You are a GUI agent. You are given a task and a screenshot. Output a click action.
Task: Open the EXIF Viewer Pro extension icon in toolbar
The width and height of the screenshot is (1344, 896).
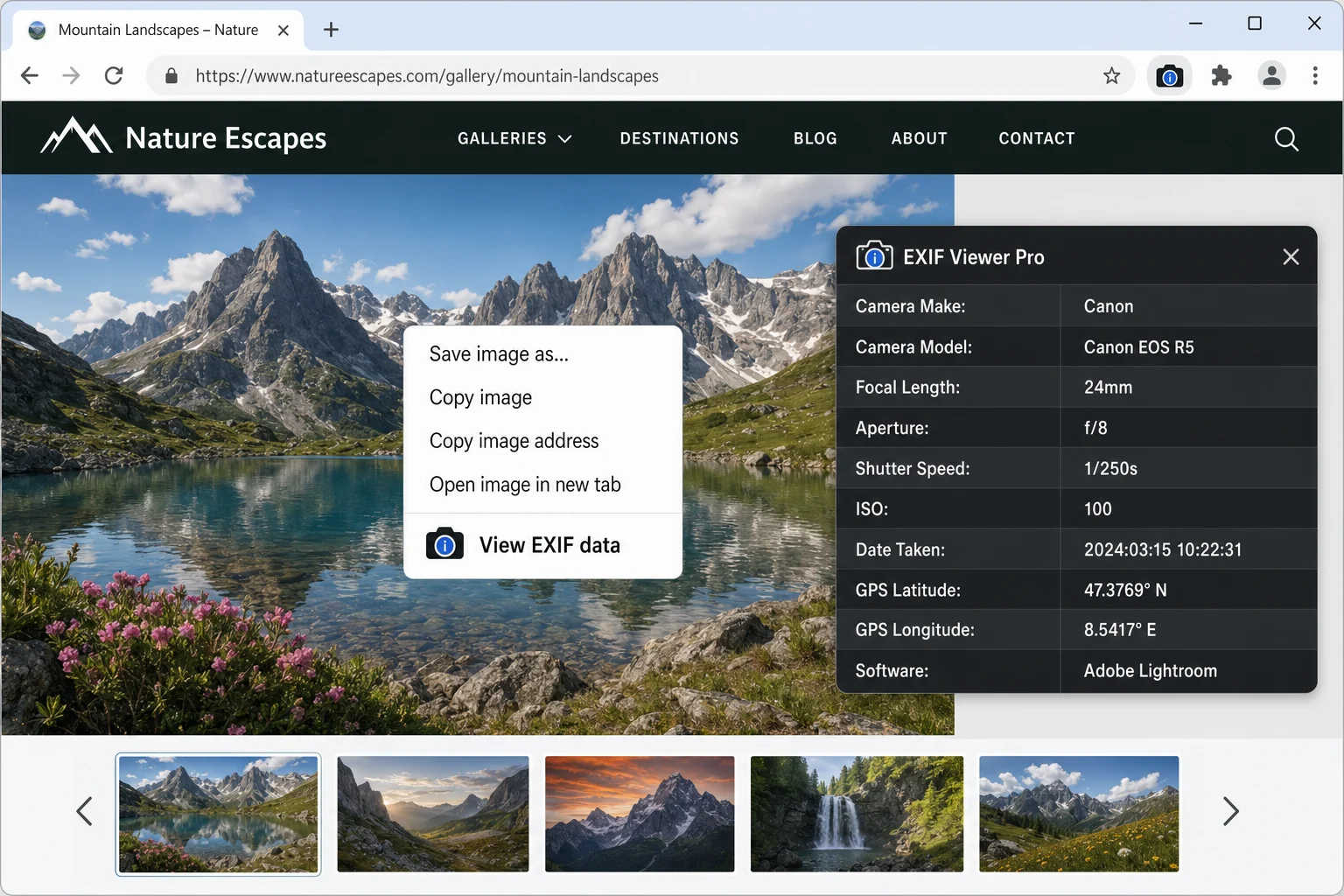click(1170, 75)
